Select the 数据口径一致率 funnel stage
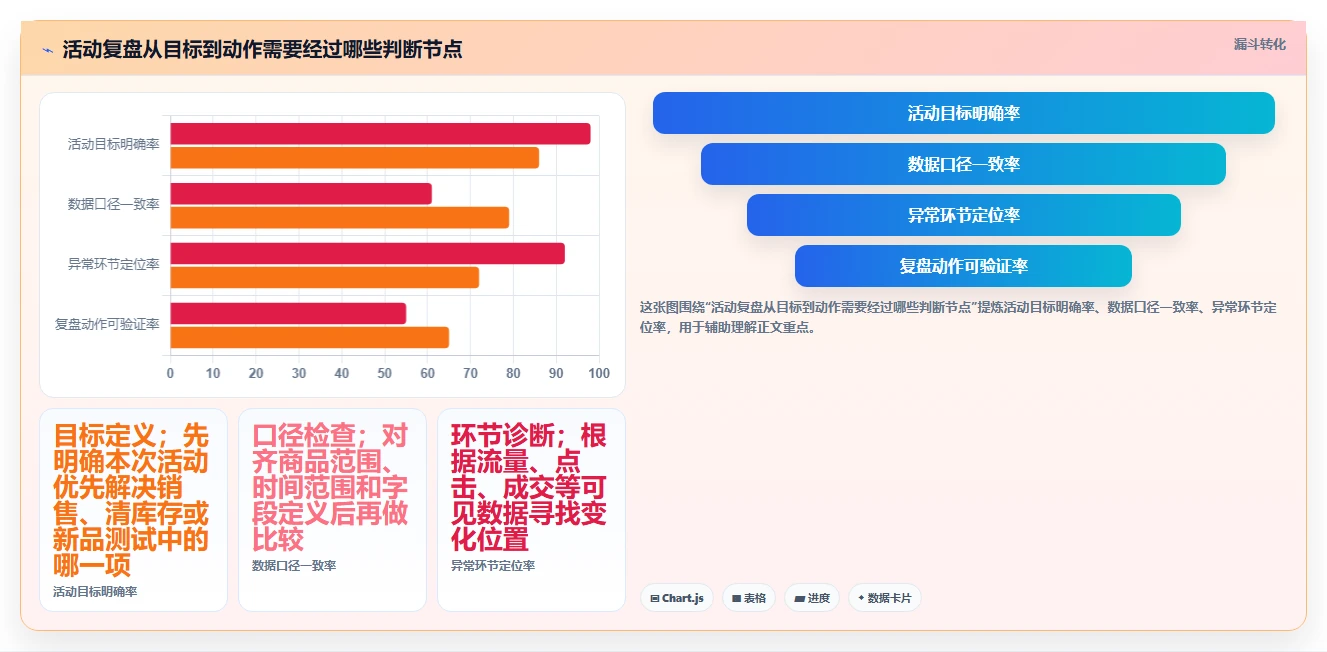 pyautogui.click(x=963, y=164)
